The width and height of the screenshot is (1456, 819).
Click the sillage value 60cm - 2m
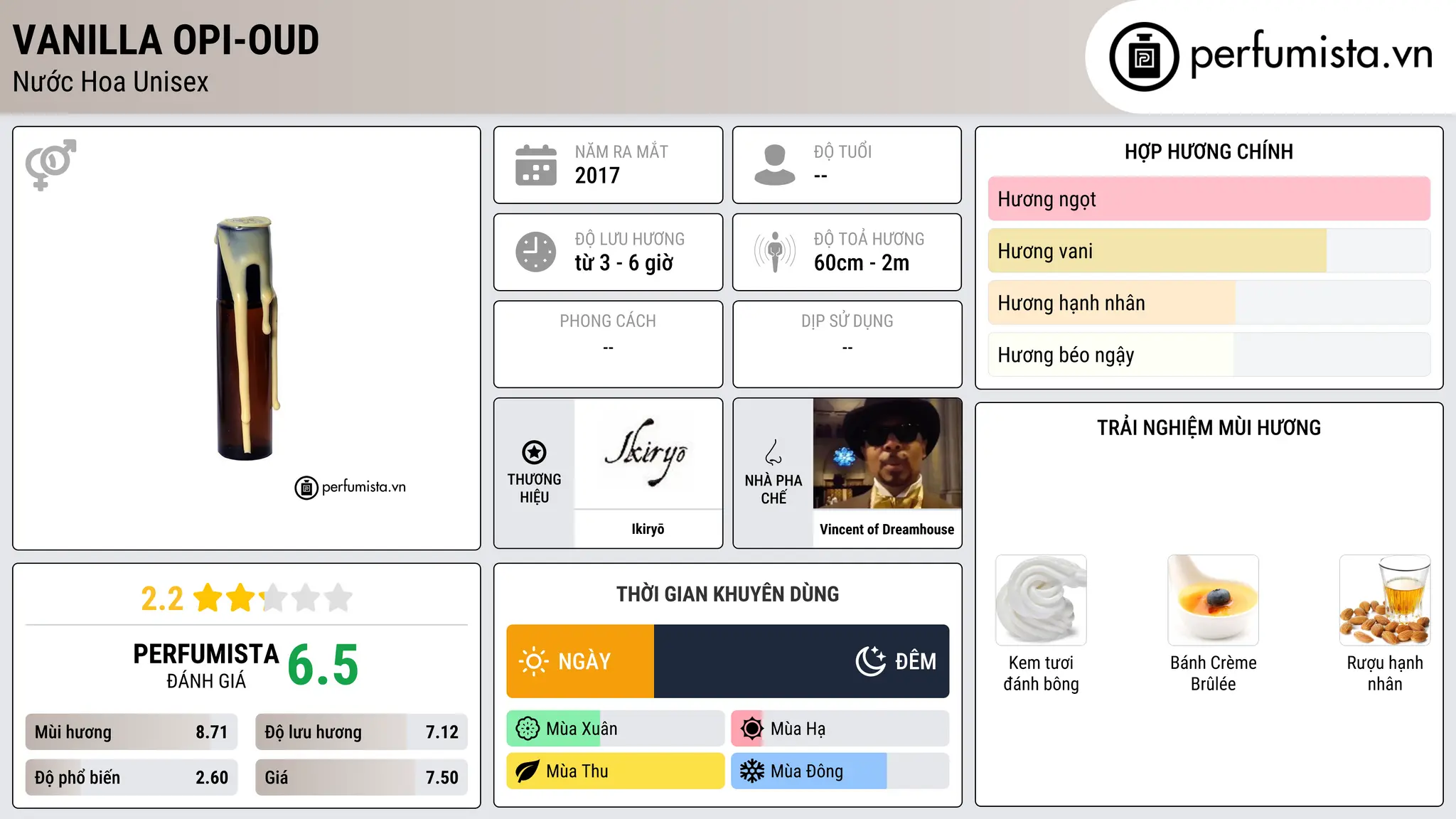coord(862,263)
